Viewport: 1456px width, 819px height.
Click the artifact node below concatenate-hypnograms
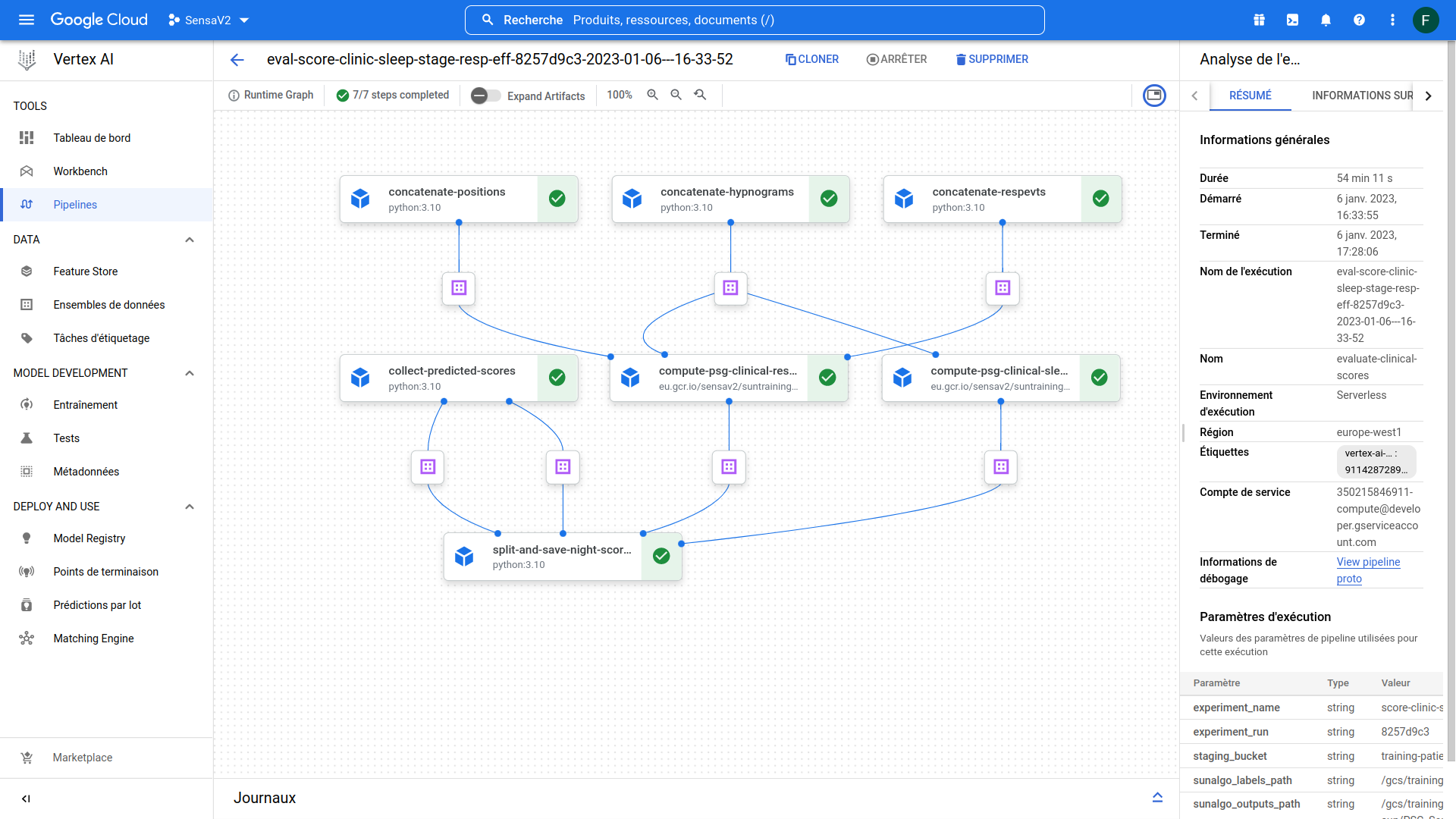(730, 288)
